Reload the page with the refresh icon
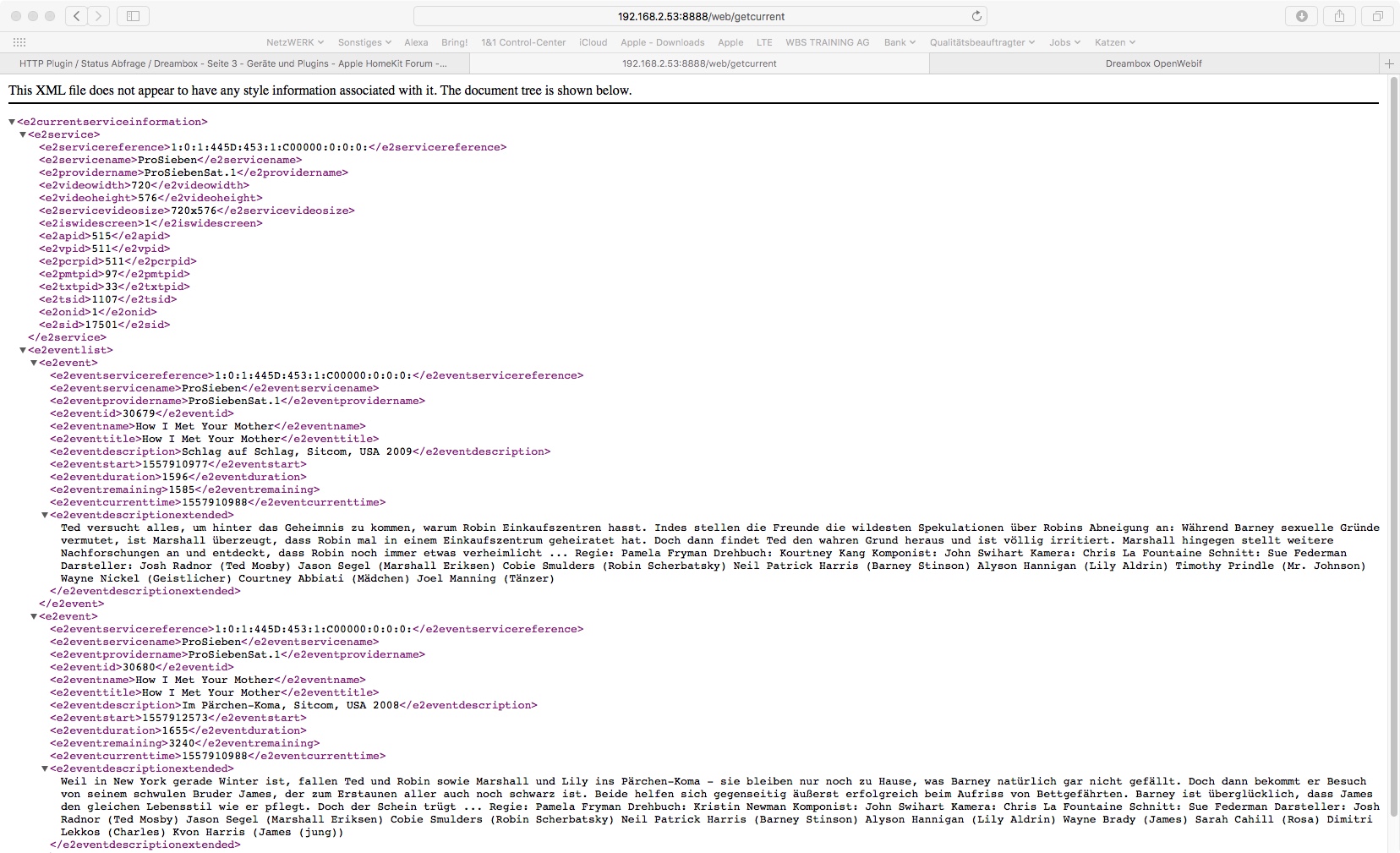The image size is (1400, 853). click(976, 16)
